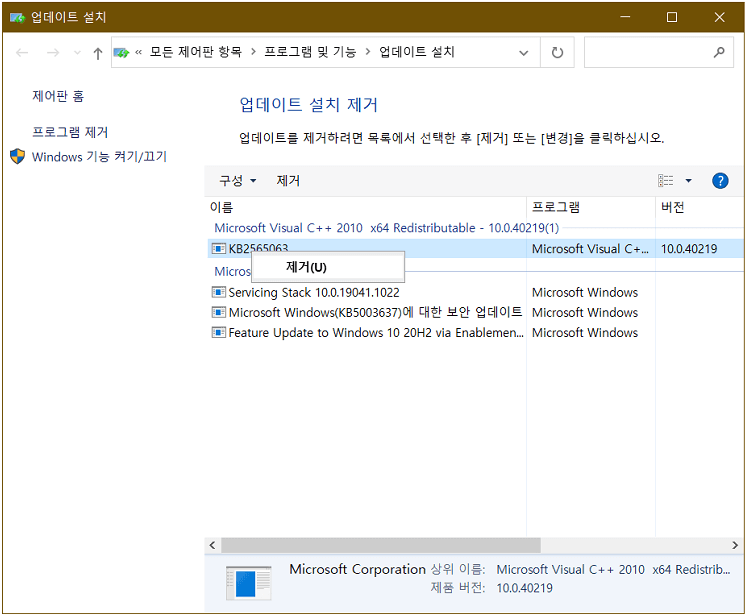
Task: Click the 10.0.40219 version cell
Action: (689, 249)
